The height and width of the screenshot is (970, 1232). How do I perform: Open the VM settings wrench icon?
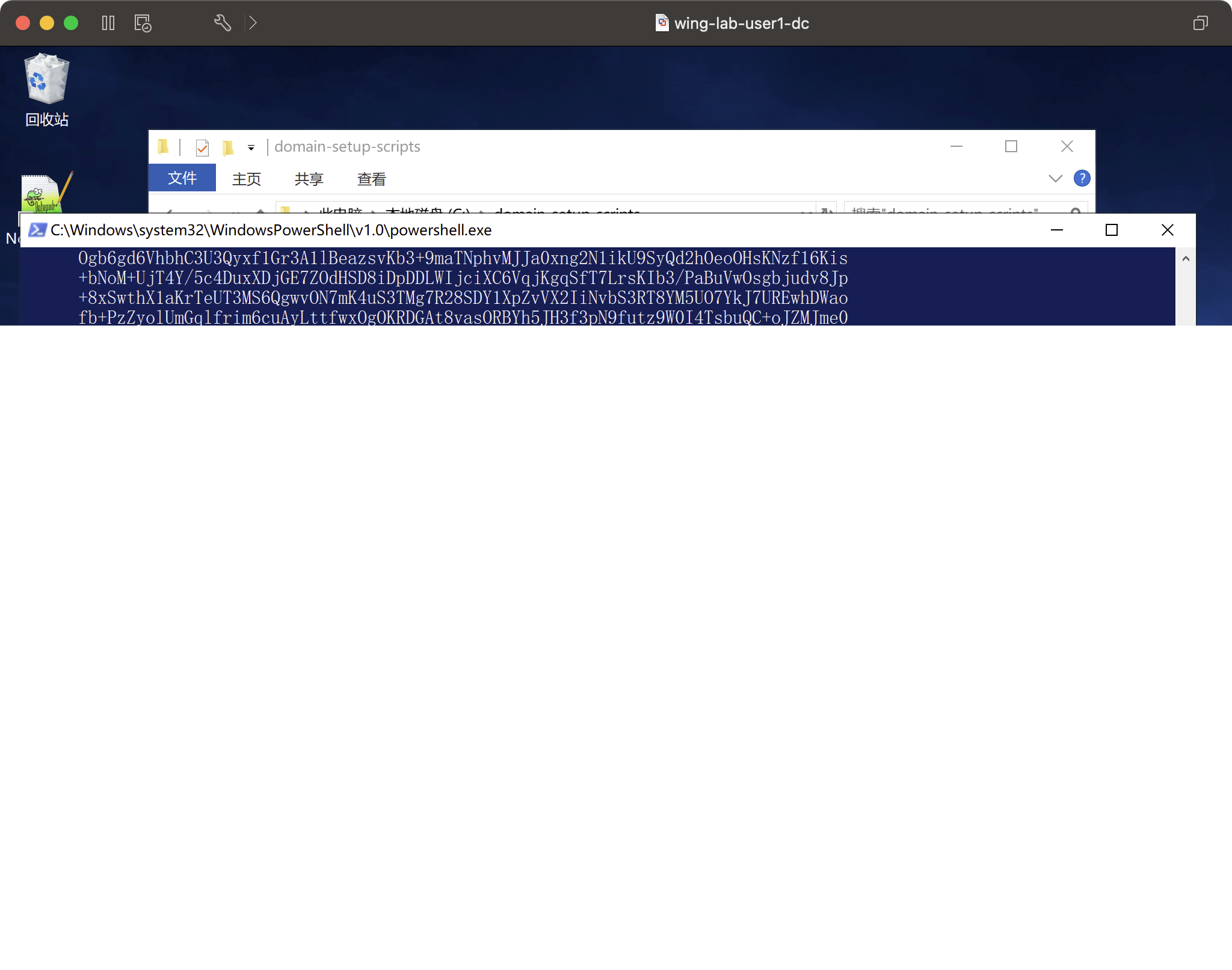[223, 23]
